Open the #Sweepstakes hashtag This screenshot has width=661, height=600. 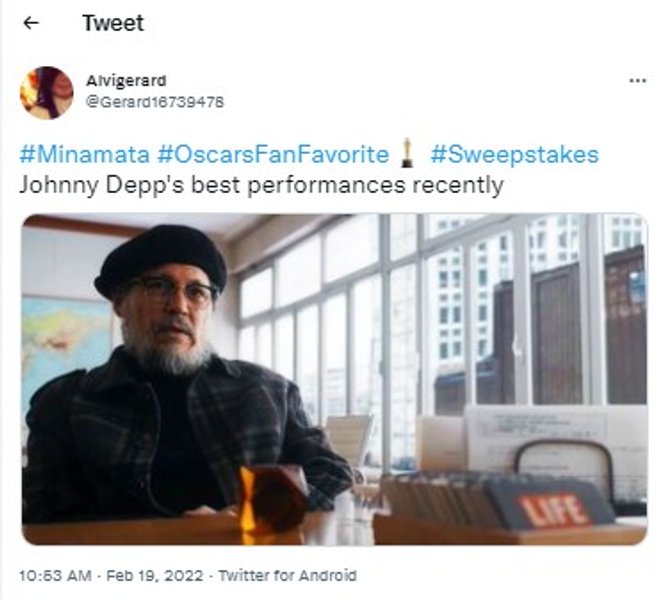click(514, 154)
